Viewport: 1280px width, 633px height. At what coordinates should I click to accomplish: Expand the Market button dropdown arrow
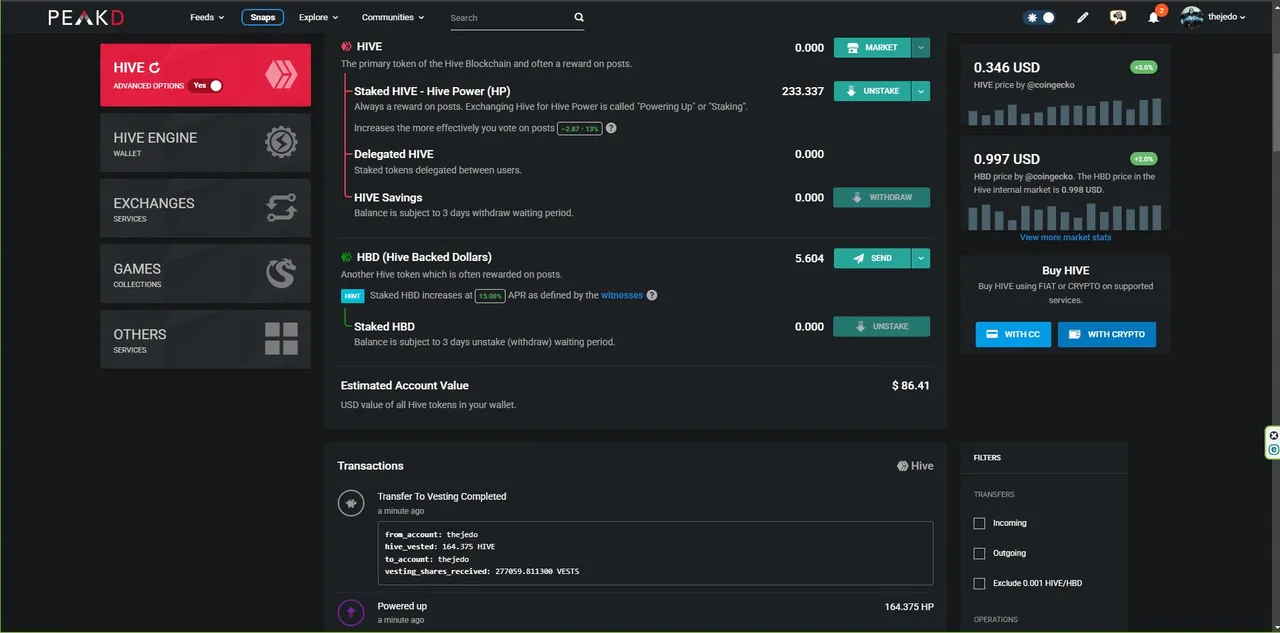click(921, 47)
